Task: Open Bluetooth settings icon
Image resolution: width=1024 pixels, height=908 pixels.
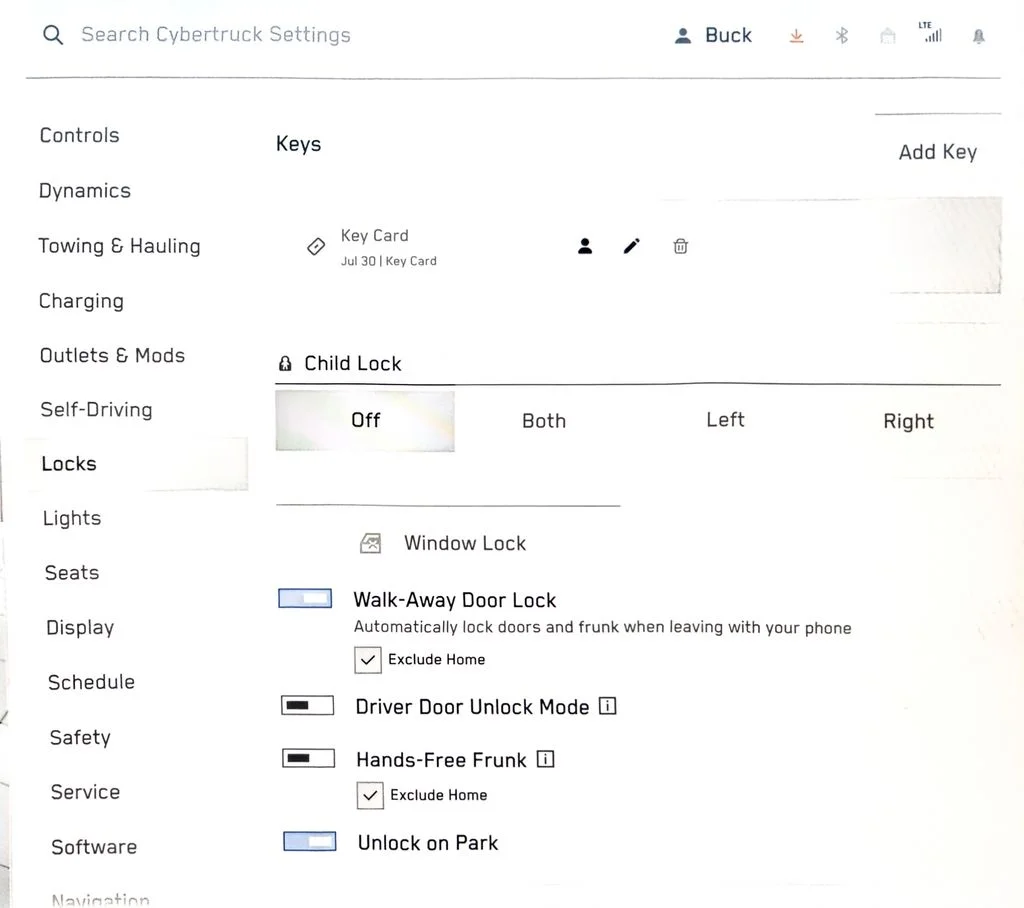Action: click(x=842, y=35)
